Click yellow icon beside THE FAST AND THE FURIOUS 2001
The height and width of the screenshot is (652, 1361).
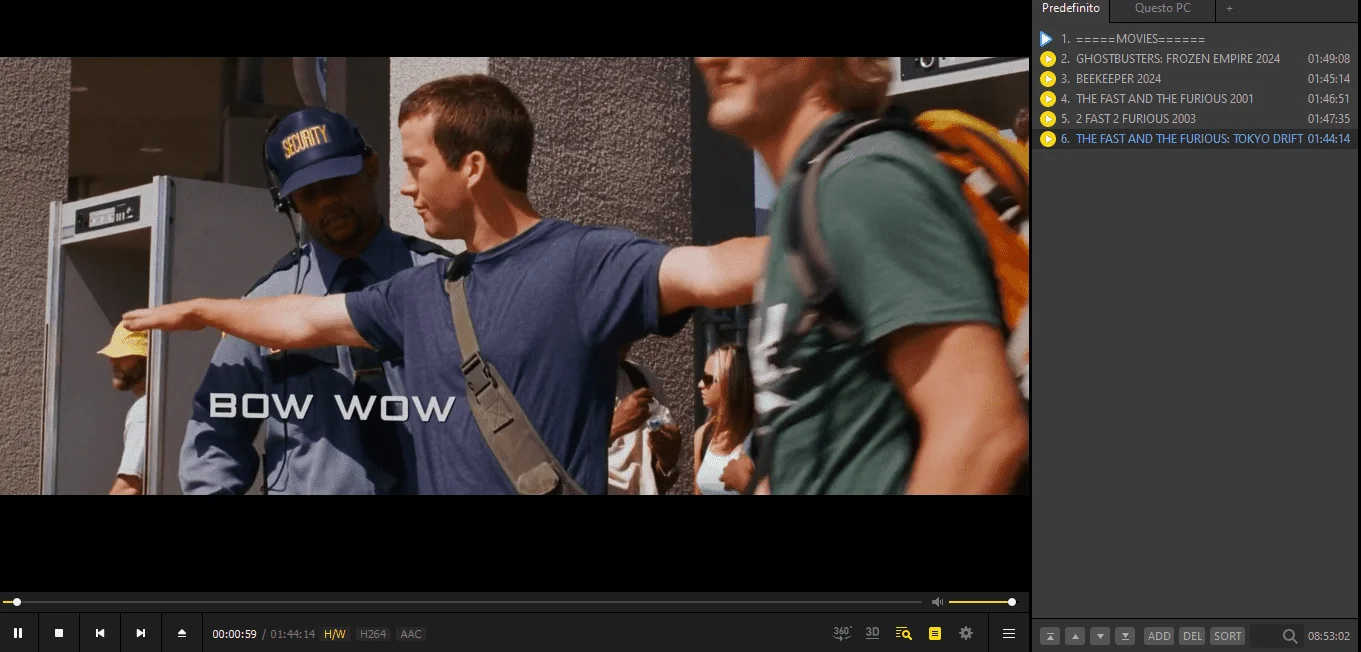(x=1047, y=99)
